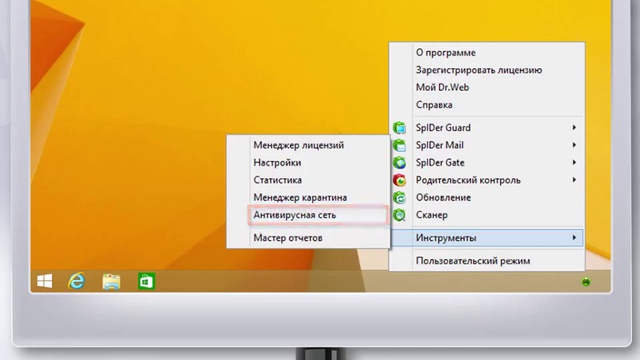Click the SpIDer Guard shield icon
Viewport: 640px width, 360px height.
click(x=399, y=128)
